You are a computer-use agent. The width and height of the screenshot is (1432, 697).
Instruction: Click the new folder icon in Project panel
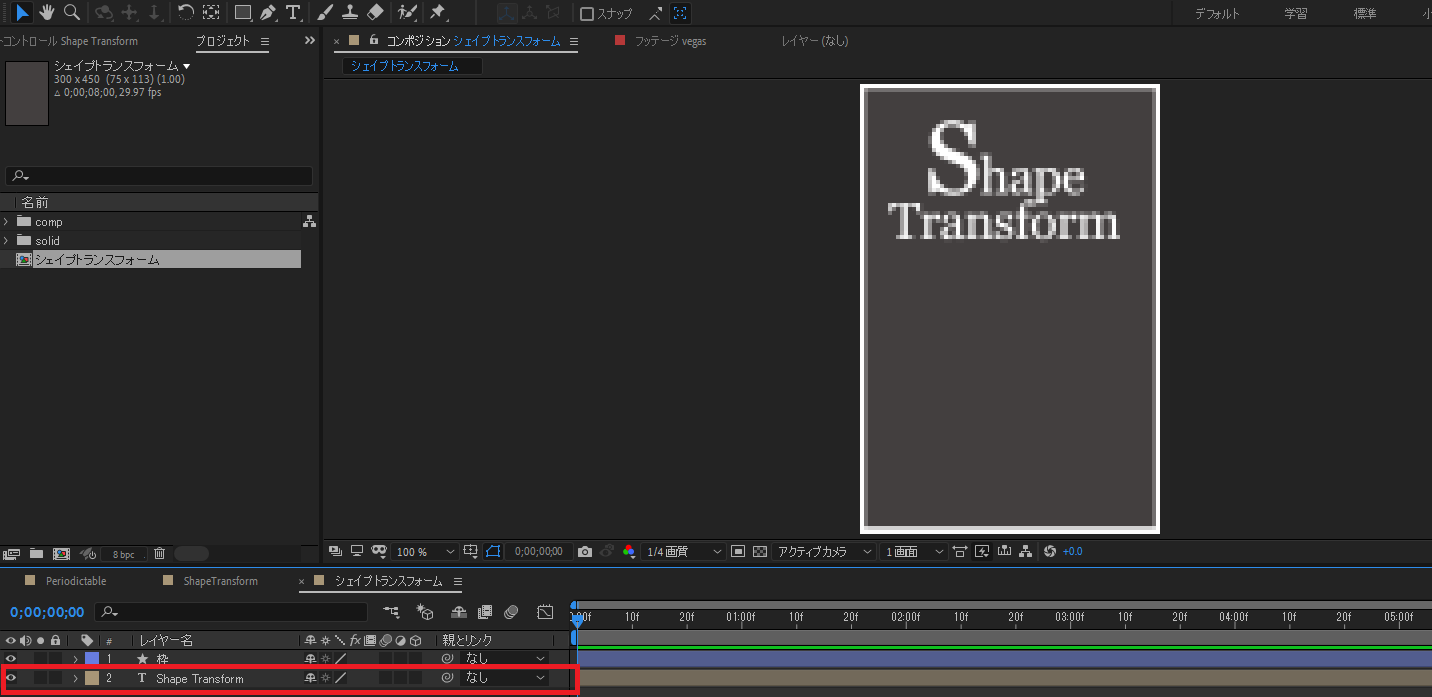36,553
